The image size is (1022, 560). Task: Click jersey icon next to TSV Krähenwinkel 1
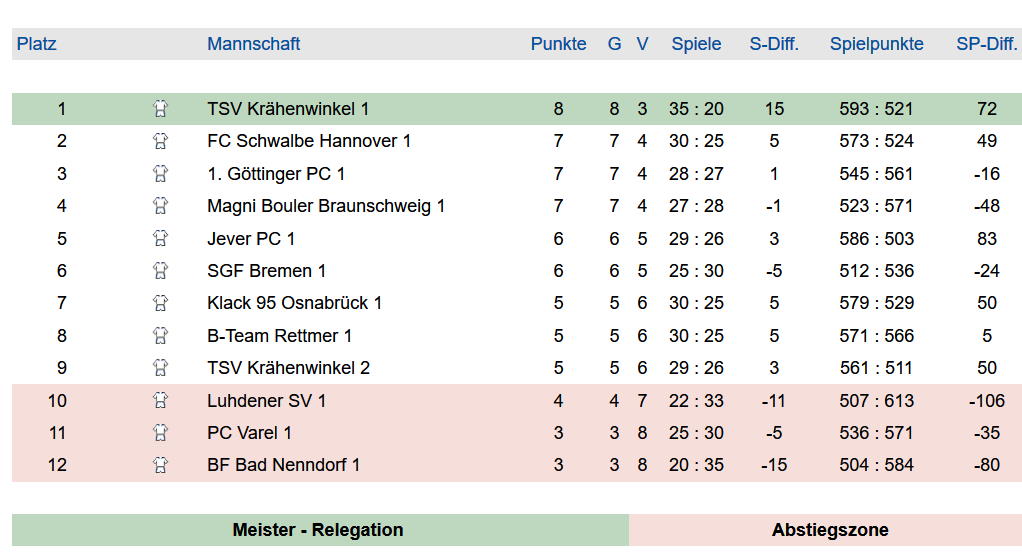[160, 109]
